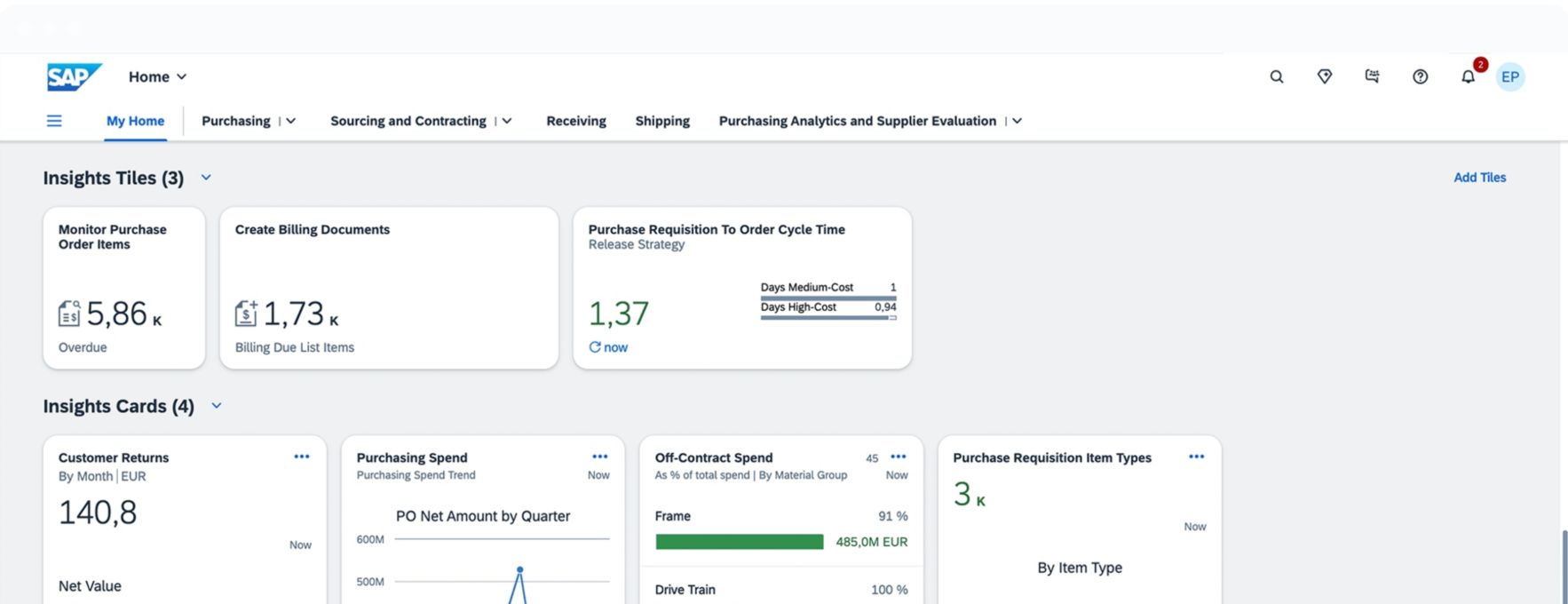Open the hamburger navigation menu
This screenshot has height=604, width=1568.
54,121
